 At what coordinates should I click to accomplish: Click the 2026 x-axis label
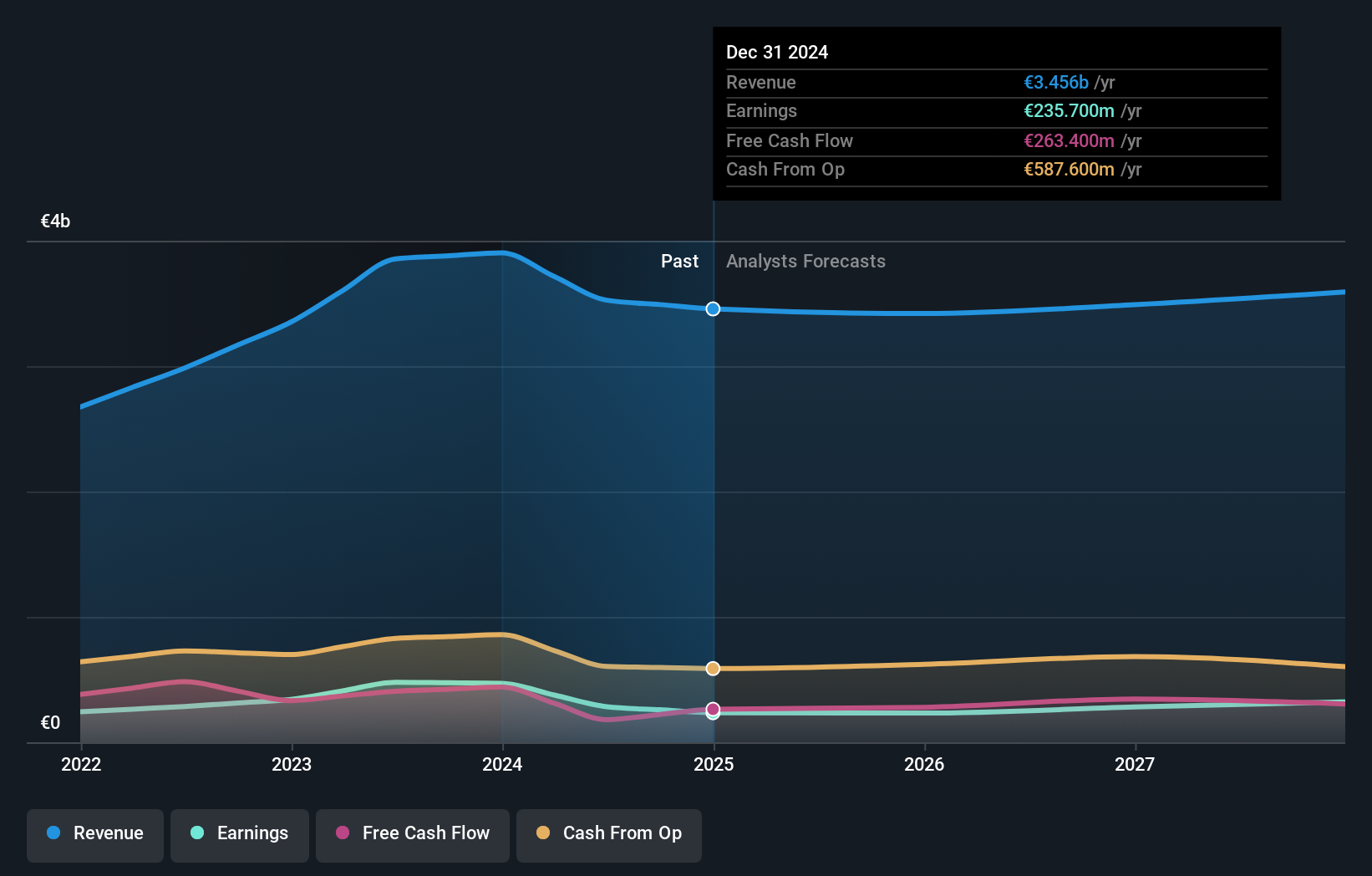(x=924, y=765)
